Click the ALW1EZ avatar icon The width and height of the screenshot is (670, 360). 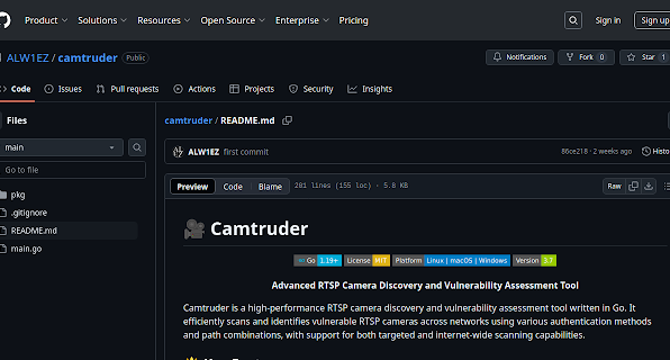point(178,152)
